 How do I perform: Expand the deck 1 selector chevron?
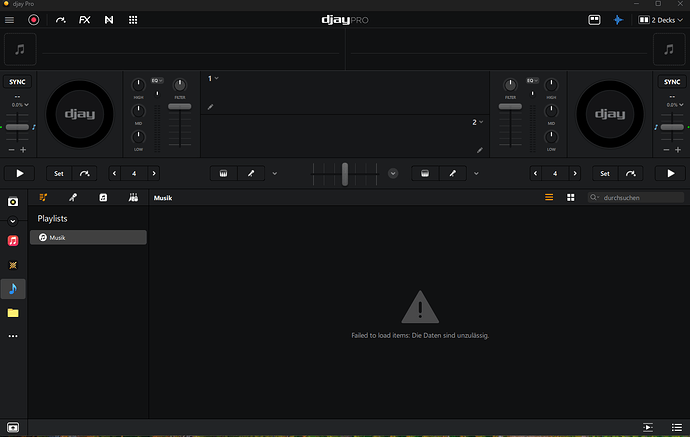(x=217, y=78)
